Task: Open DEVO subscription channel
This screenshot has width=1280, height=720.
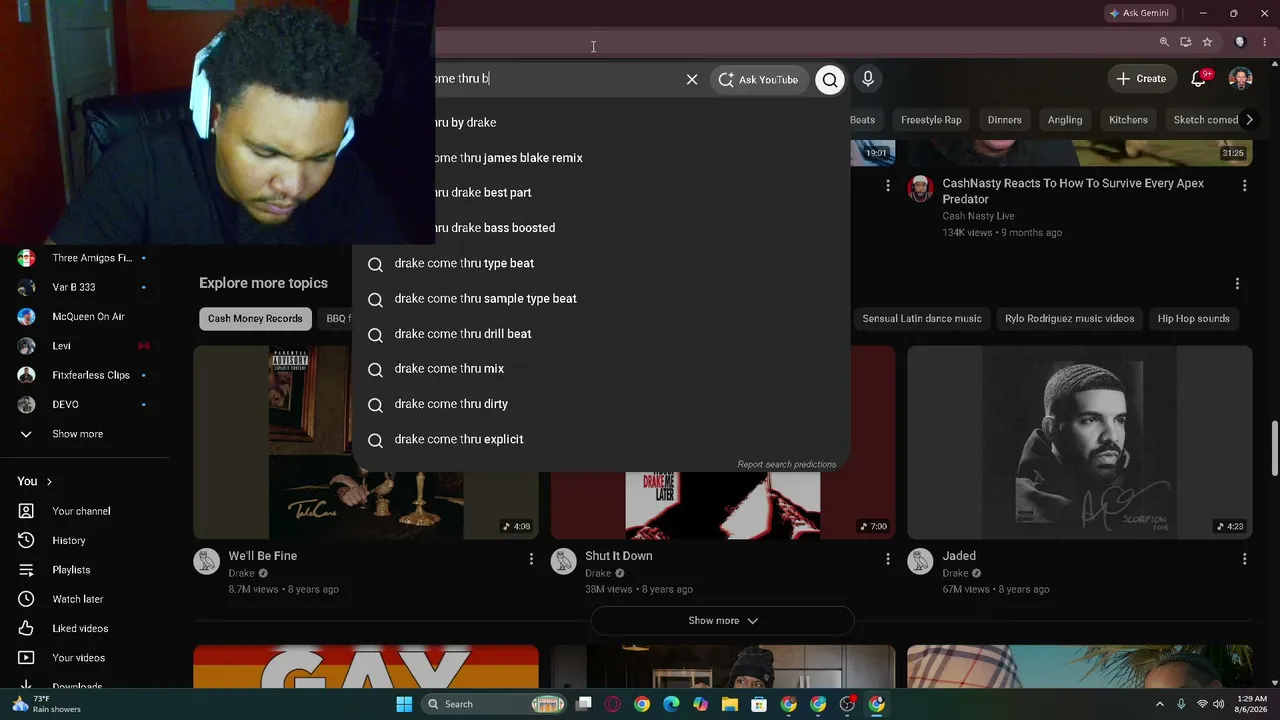Action: [85, 405]
